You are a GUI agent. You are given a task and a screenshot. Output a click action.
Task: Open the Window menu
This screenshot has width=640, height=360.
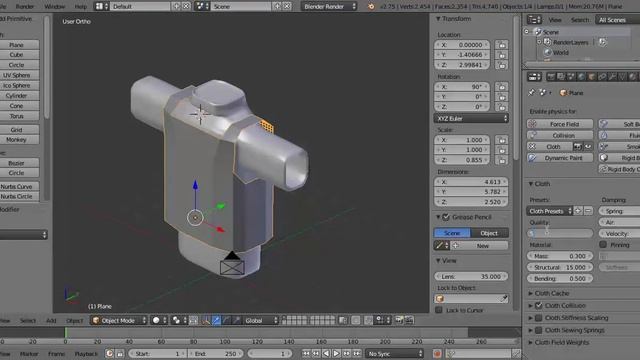[54, 7]
